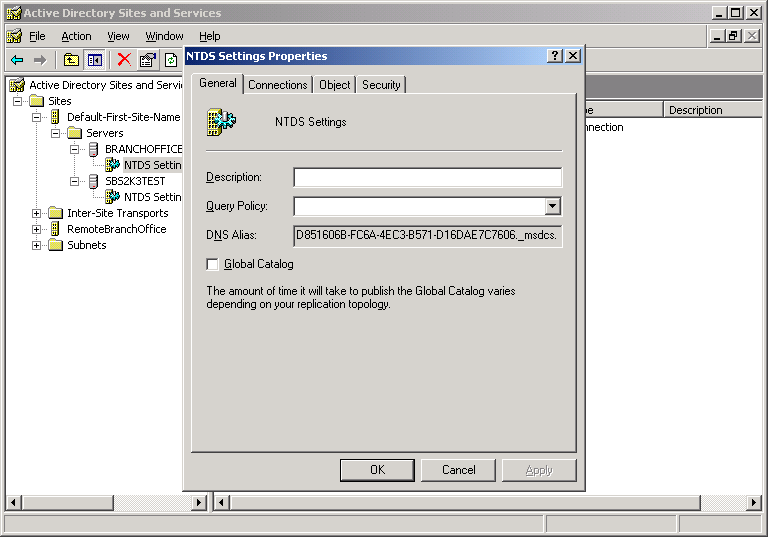Image resolution: width=768 pixels, height=537 pixels.
Task: Click NTDS Settings icon under SBS2K3TEST
Action: pos(113,196)
